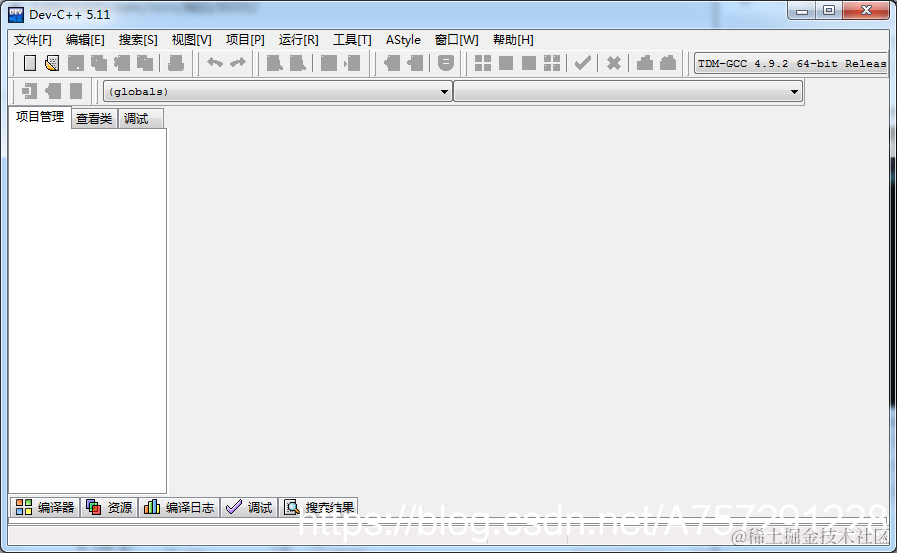Create a new source file with the blank page icon
Image resolution: width=897 pixels, height=553 pixels.
[x=29, y=63]
